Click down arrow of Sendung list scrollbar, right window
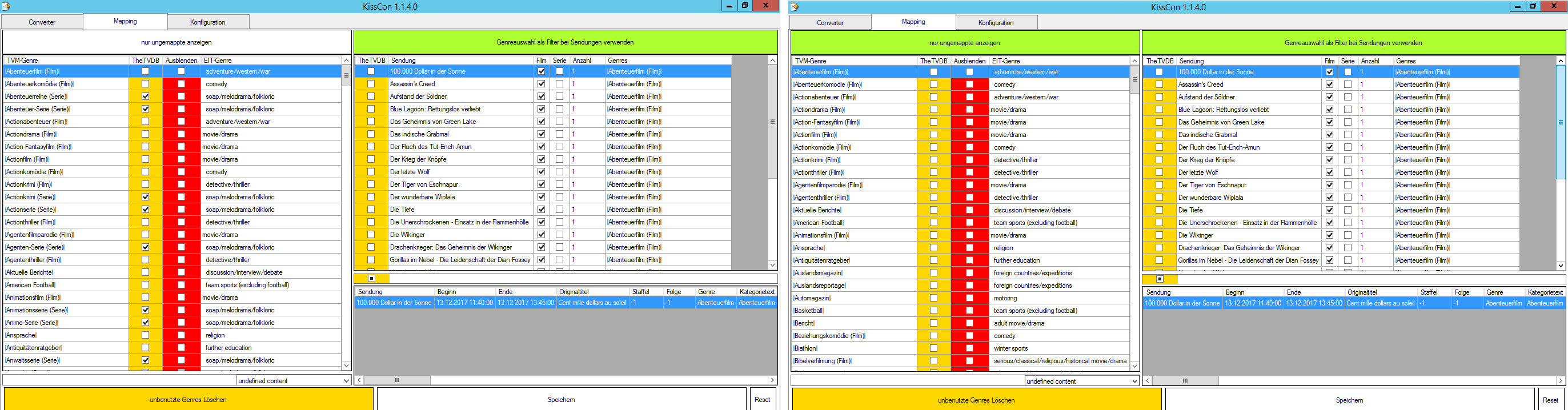Screen dimensions: 1568x410 [x=1561, y=265]
